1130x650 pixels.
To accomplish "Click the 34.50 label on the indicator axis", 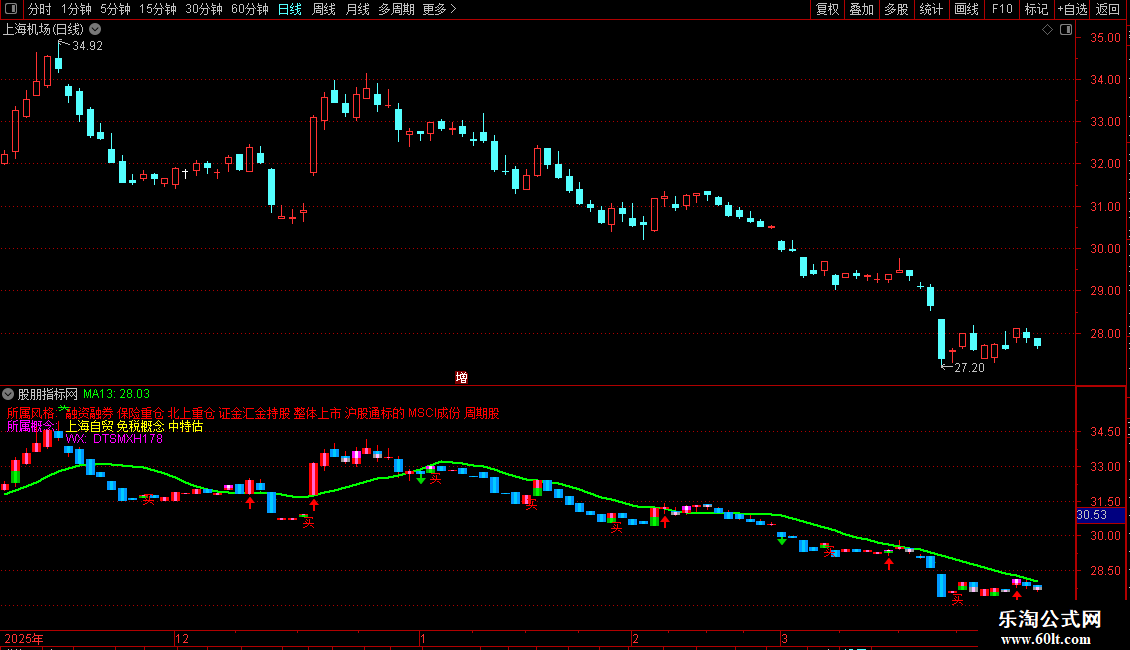I will point(1105,432).
